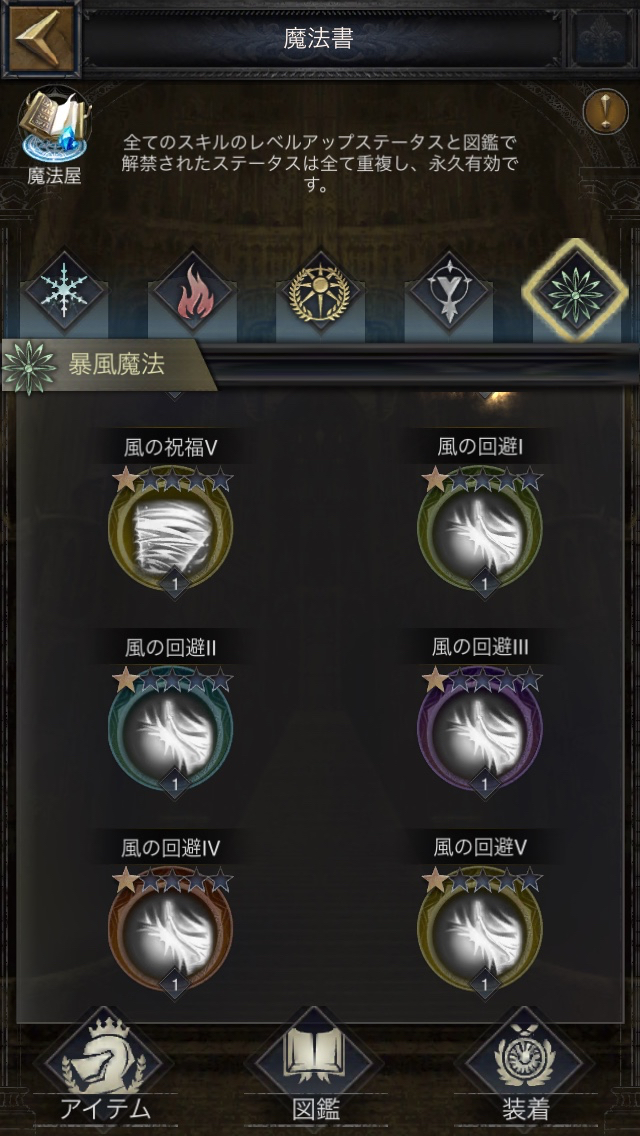Open the 図鑑 encyclopedia menu
Viewport: 640px width, 1136px height.
point(316,1069)
